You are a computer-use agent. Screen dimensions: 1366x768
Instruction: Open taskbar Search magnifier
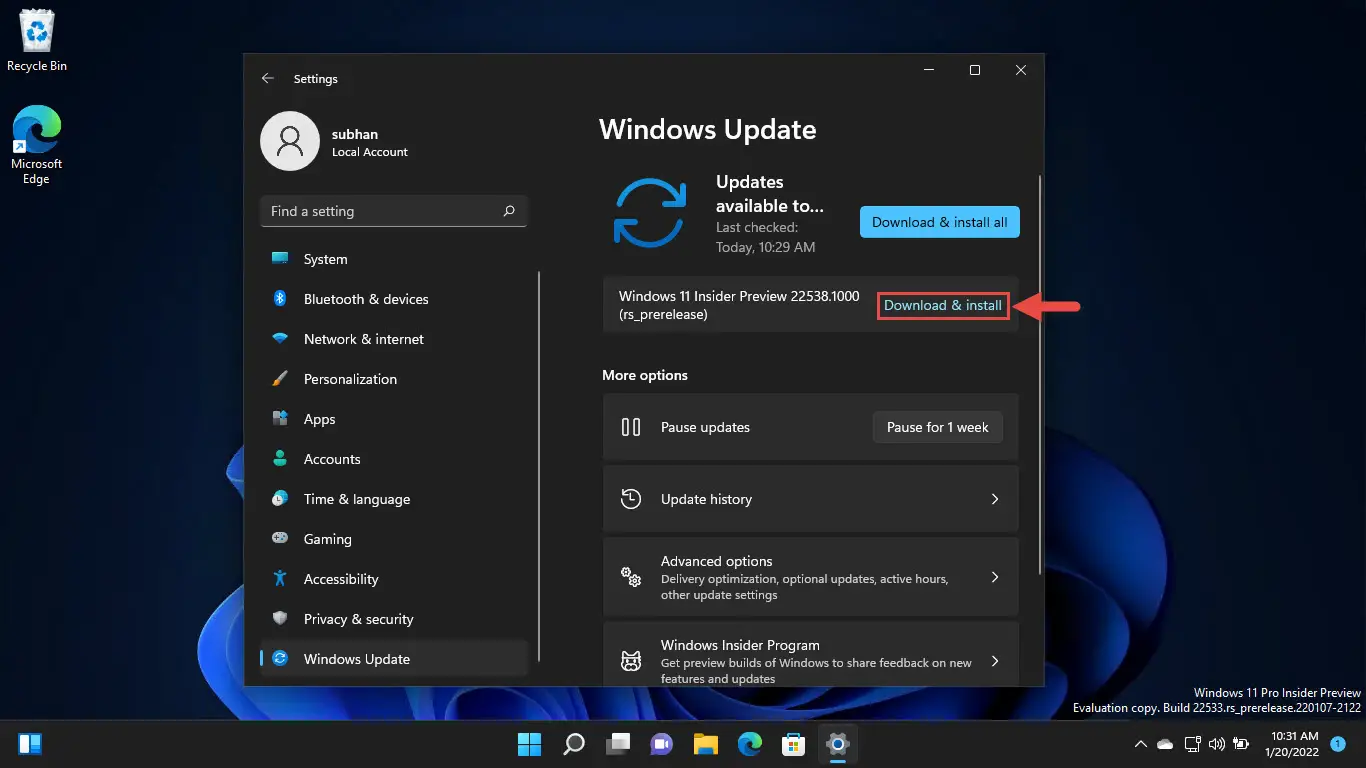574,744
